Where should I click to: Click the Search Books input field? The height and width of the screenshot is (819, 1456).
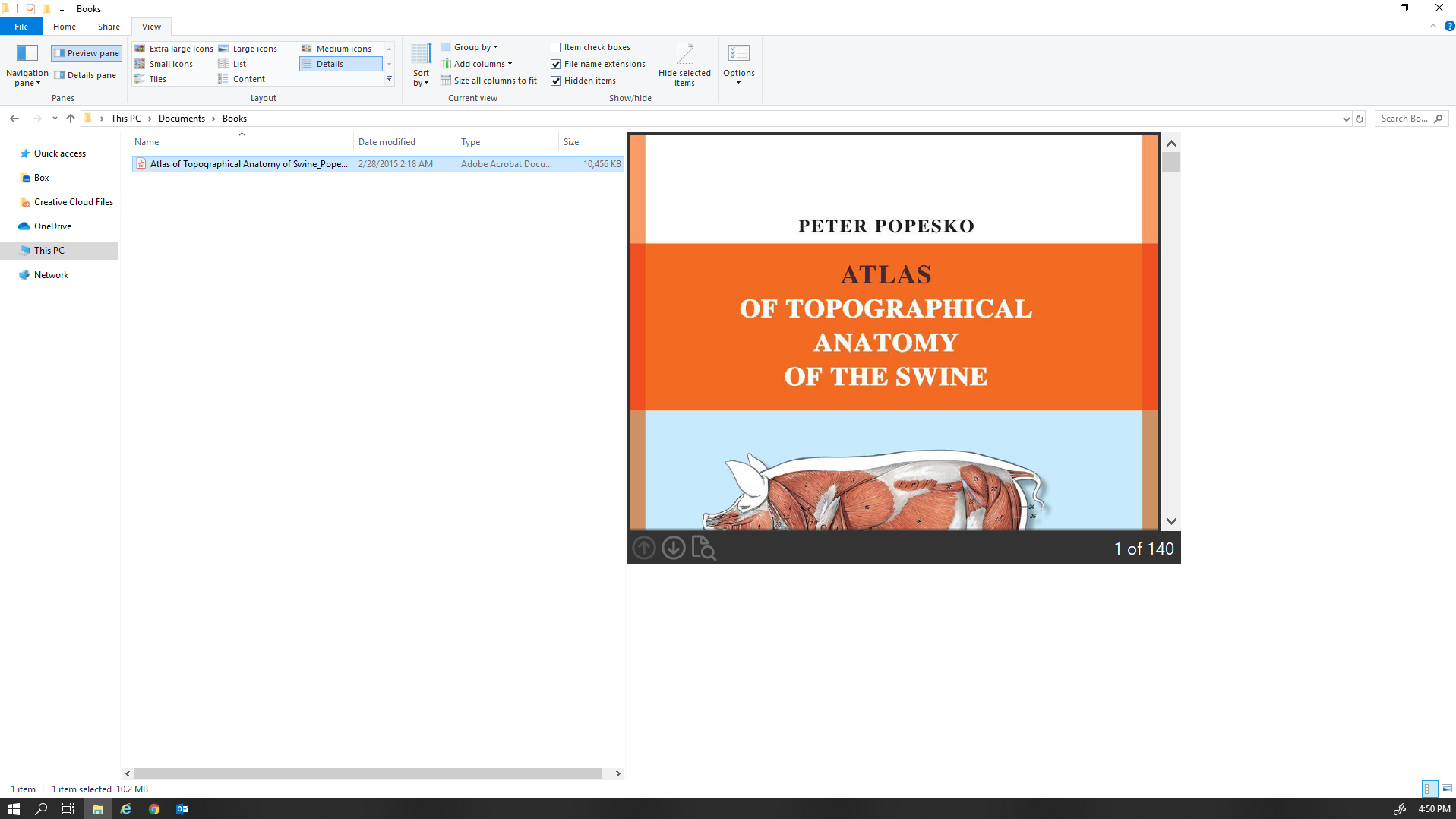(1411, 119)
